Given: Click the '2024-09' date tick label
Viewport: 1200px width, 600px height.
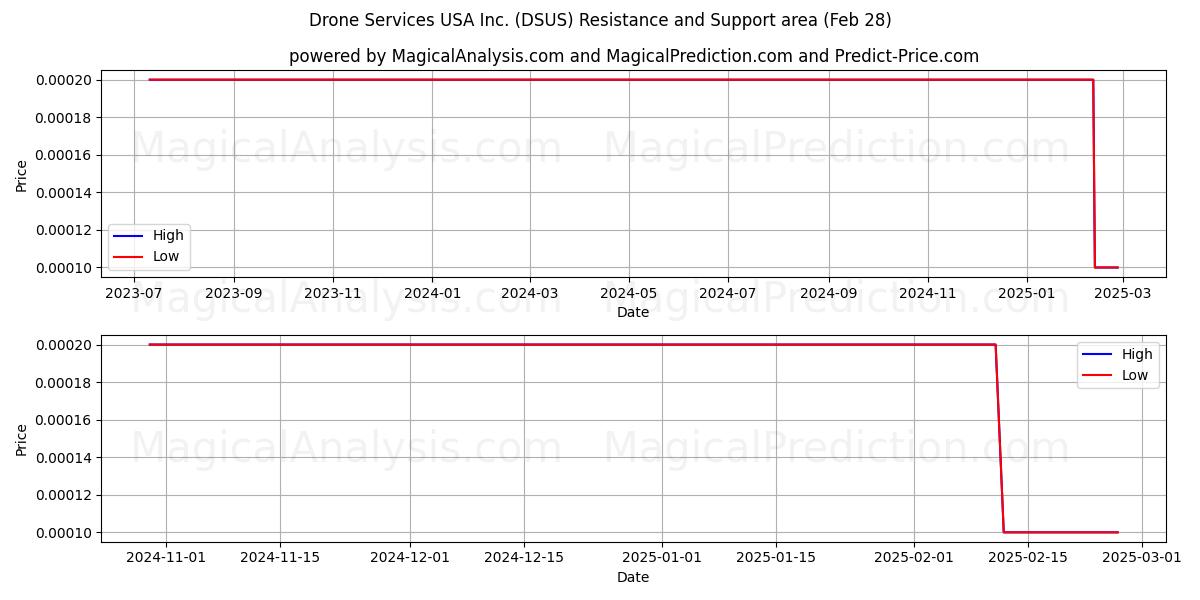Looking at the screenshot, I should [829, 294].
